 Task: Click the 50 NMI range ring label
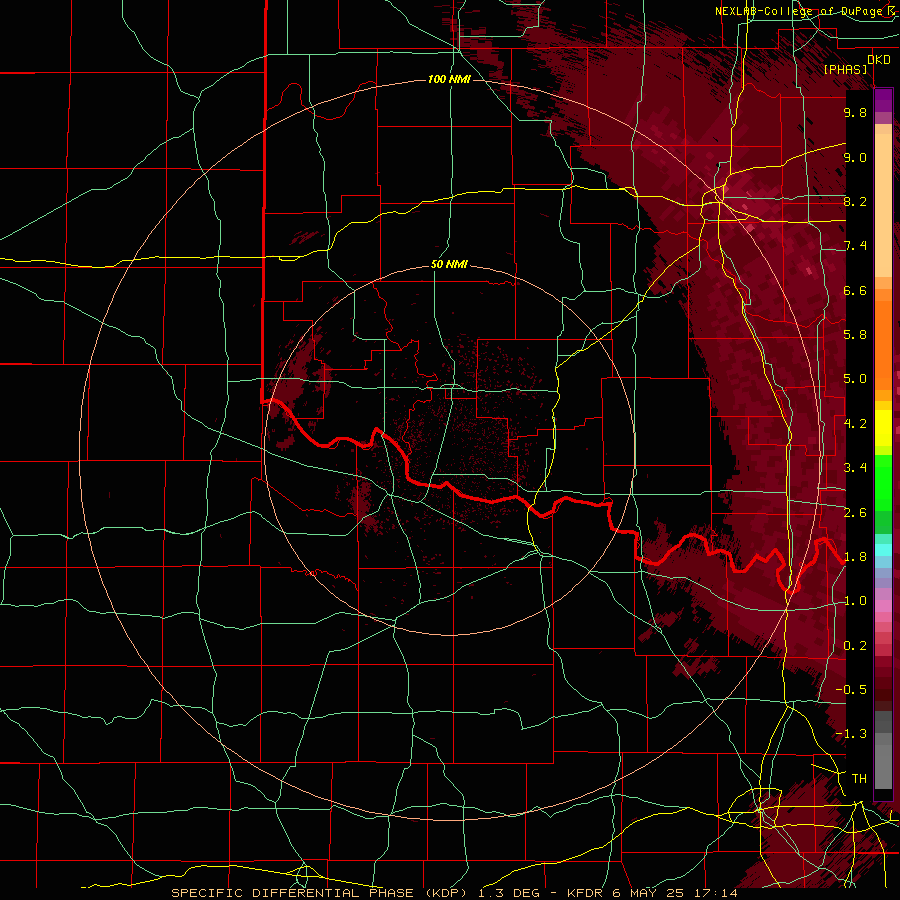pos(449,265)
